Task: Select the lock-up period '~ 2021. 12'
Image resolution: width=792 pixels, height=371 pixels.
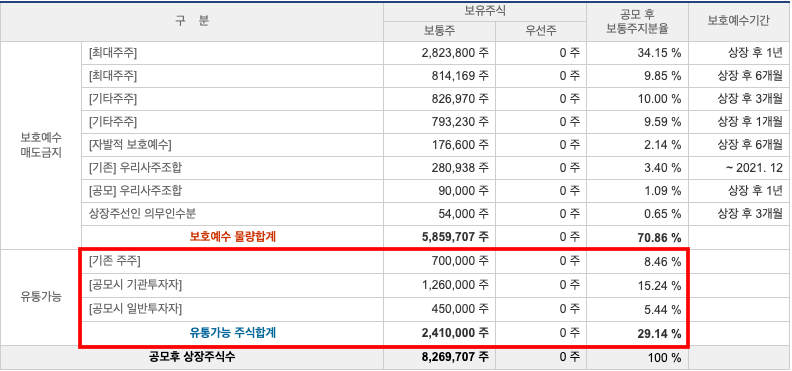Action: (754, 168)
